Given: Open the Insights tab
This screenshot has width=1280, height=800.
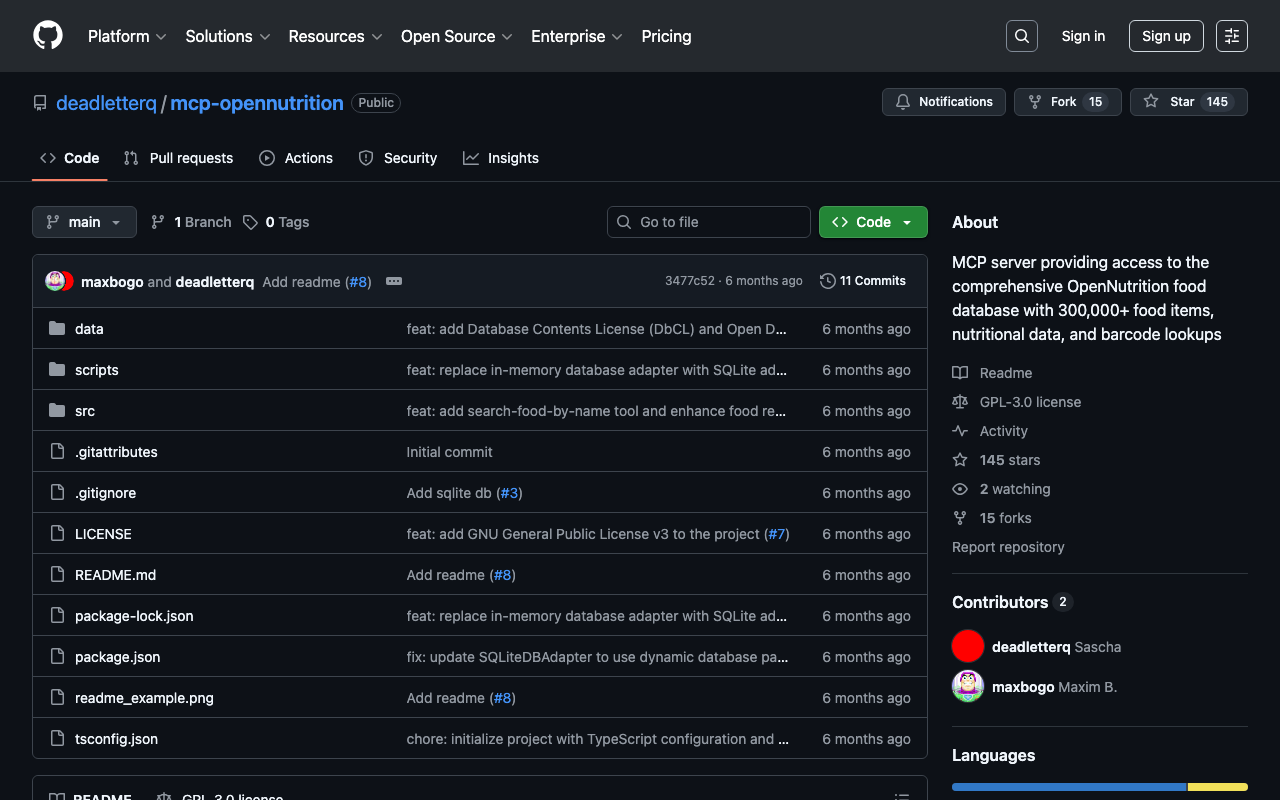Looking at the screenshot, I should point(501,158).
